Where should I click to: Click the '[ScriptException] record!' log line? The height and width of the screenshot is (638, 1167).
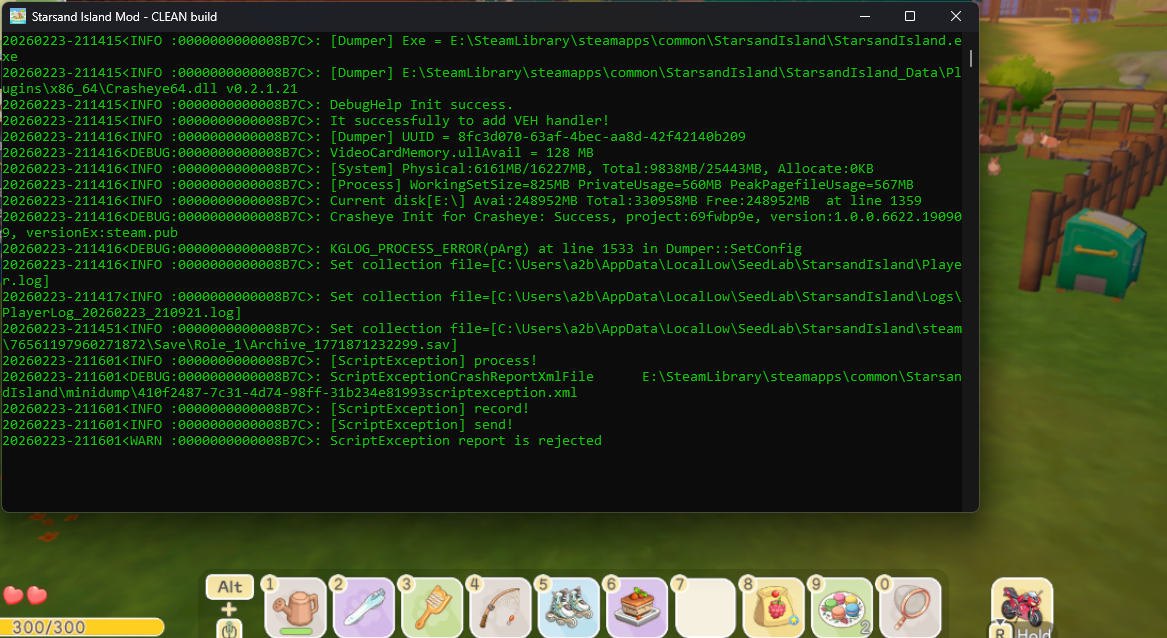pyautogui.click(x=266, y=409)
